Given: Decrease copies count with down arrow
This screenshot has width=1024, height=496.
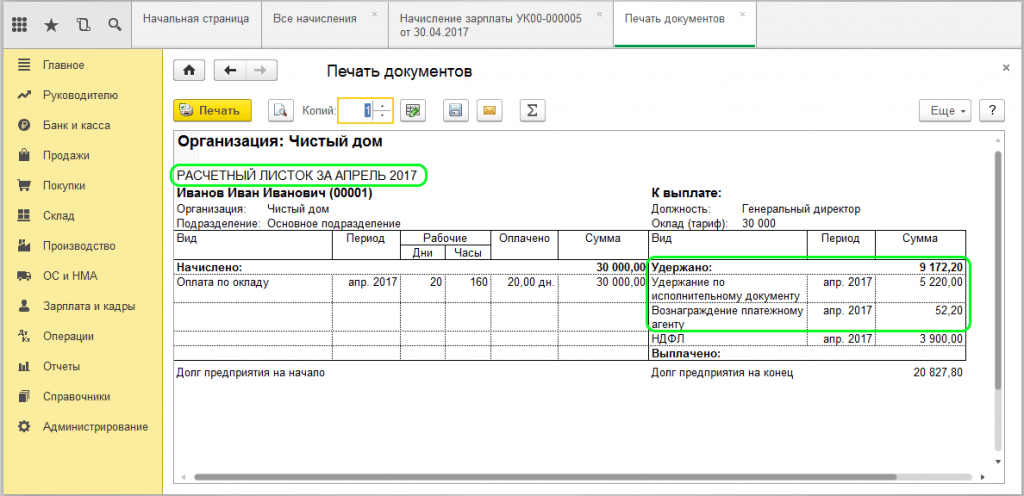Looking at the screenshot, I should (x=383, y=116).
